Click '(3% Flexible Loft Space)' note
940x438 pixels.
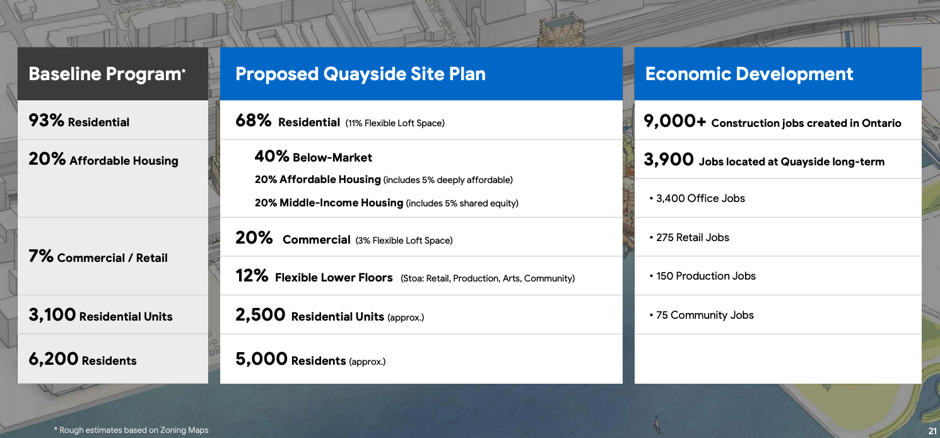click(x=404, y=241)
